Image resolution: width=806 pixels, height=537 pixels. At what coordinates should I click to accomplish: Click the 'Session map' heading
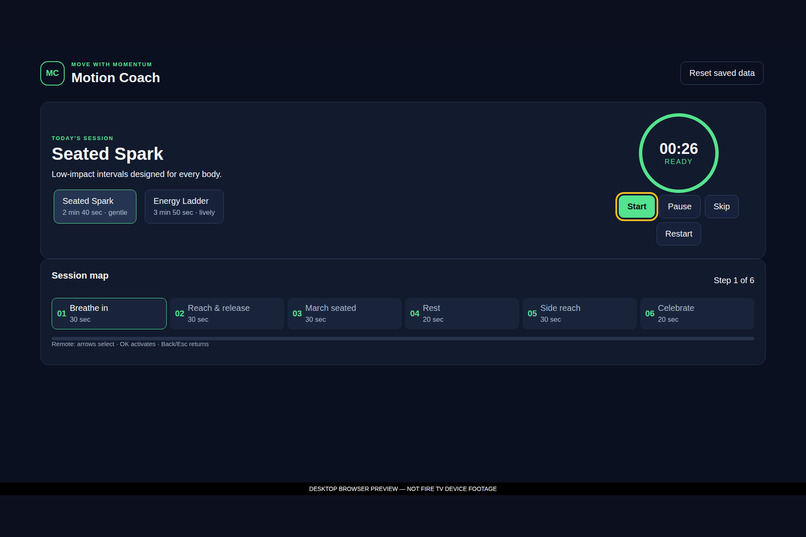pyautogui.click(x=80, y=275)
